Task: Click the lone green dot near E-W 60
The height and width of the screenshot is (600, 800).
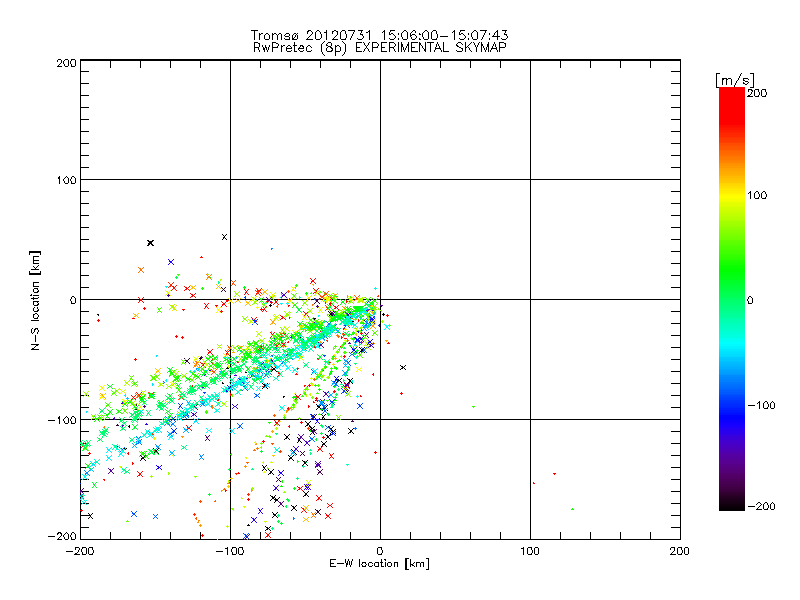Action: point(474,407)
